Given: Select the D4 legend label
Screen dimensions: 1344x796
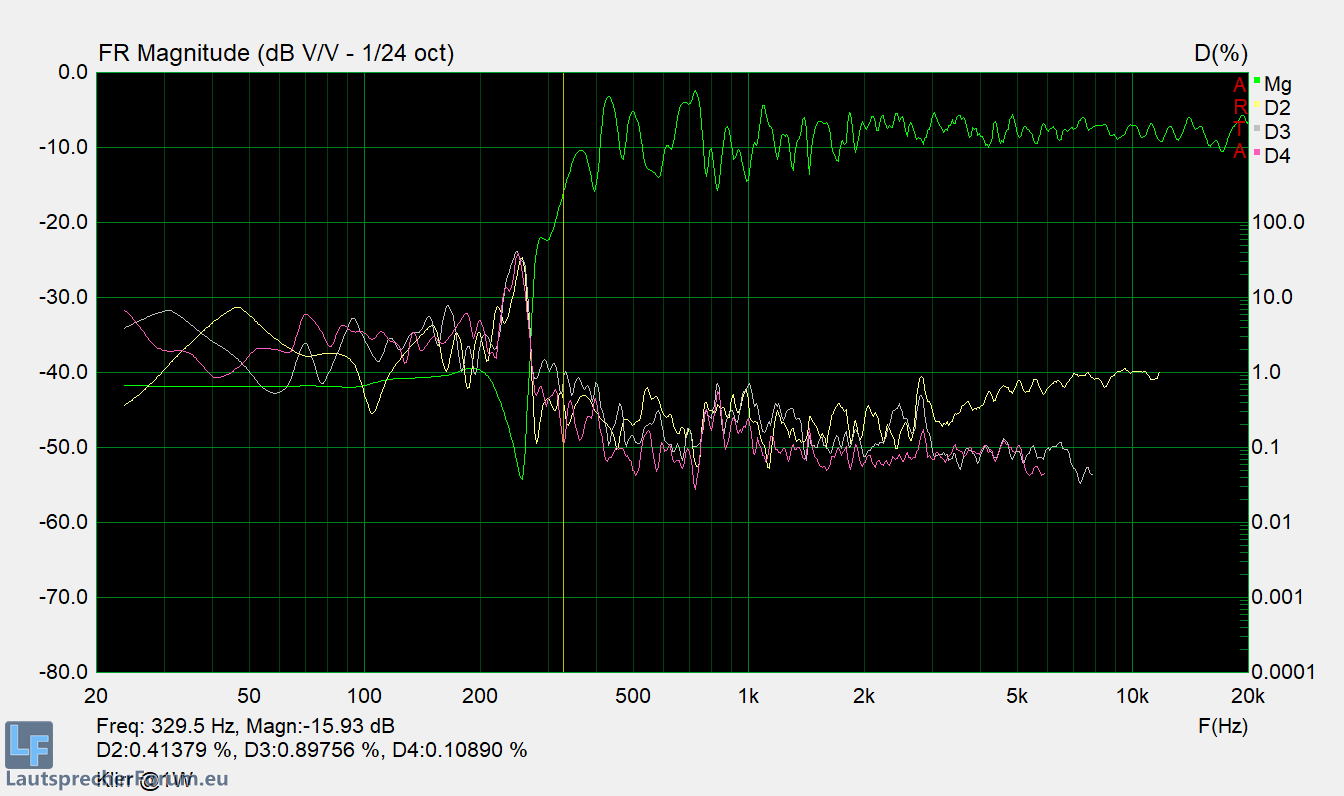Looking at the screenshot, I should point(1277,156).
